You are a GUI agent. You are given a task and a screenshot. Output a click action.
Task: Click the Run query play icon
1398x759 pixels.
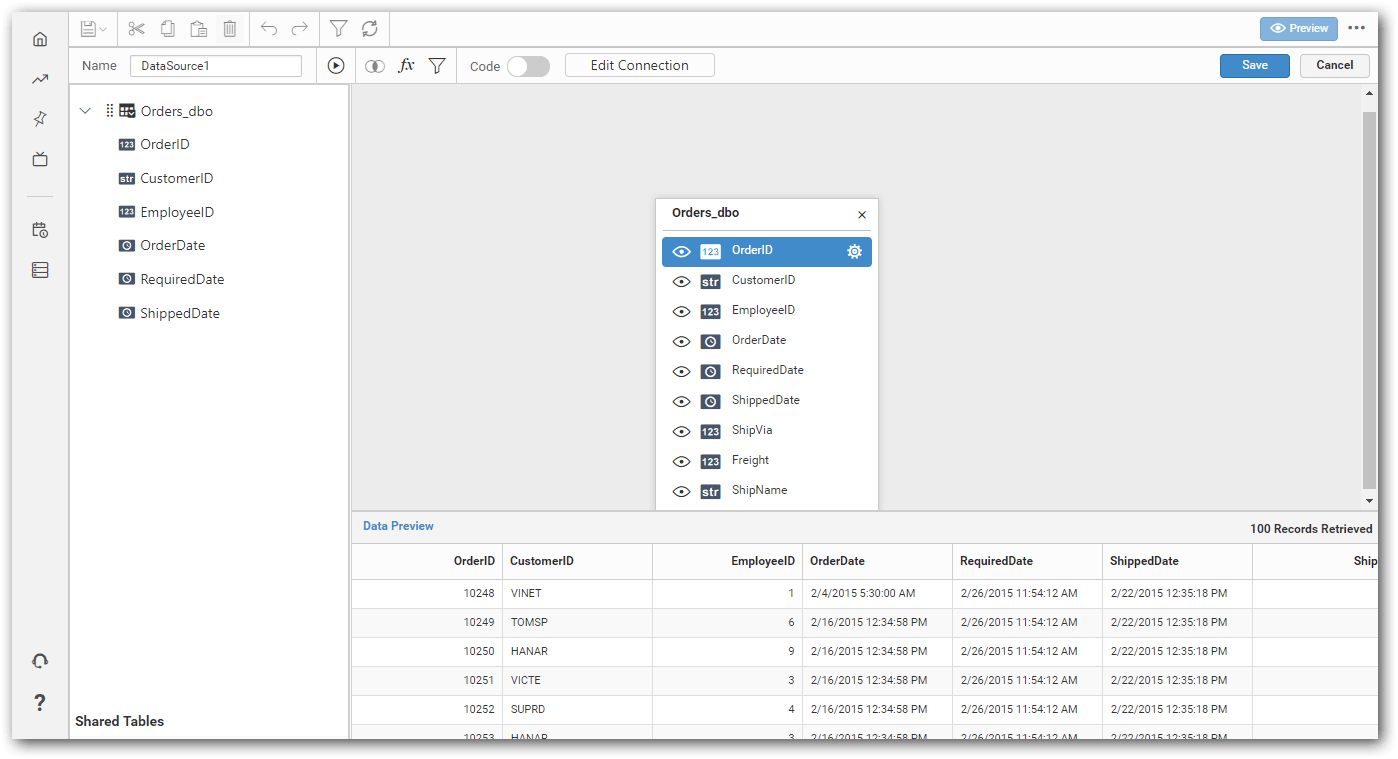point(336,66)
